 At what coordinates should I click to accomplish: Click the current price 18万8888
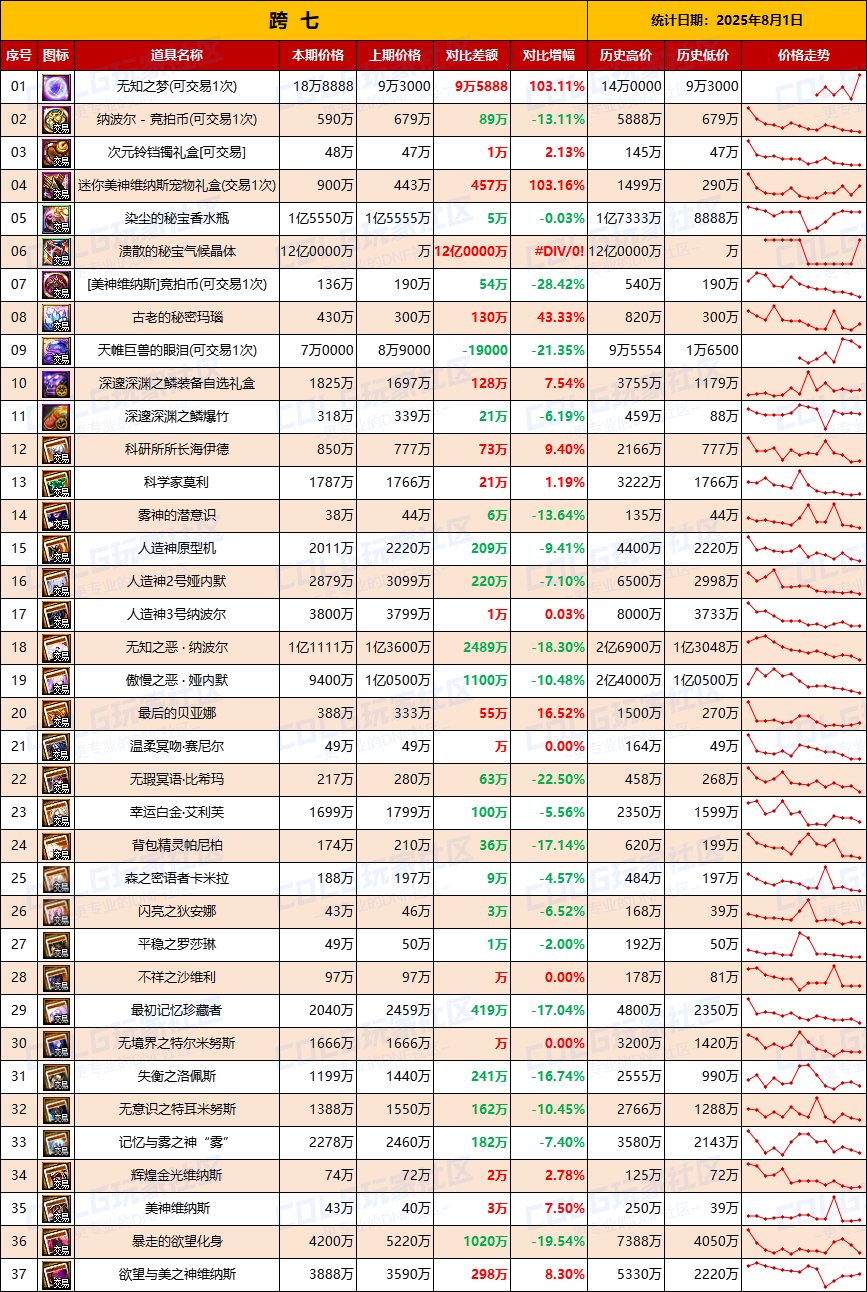pos(318,87)
